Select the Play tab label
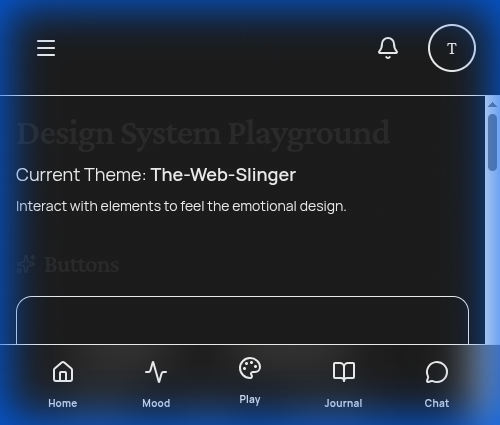 (x=250, y=399)
